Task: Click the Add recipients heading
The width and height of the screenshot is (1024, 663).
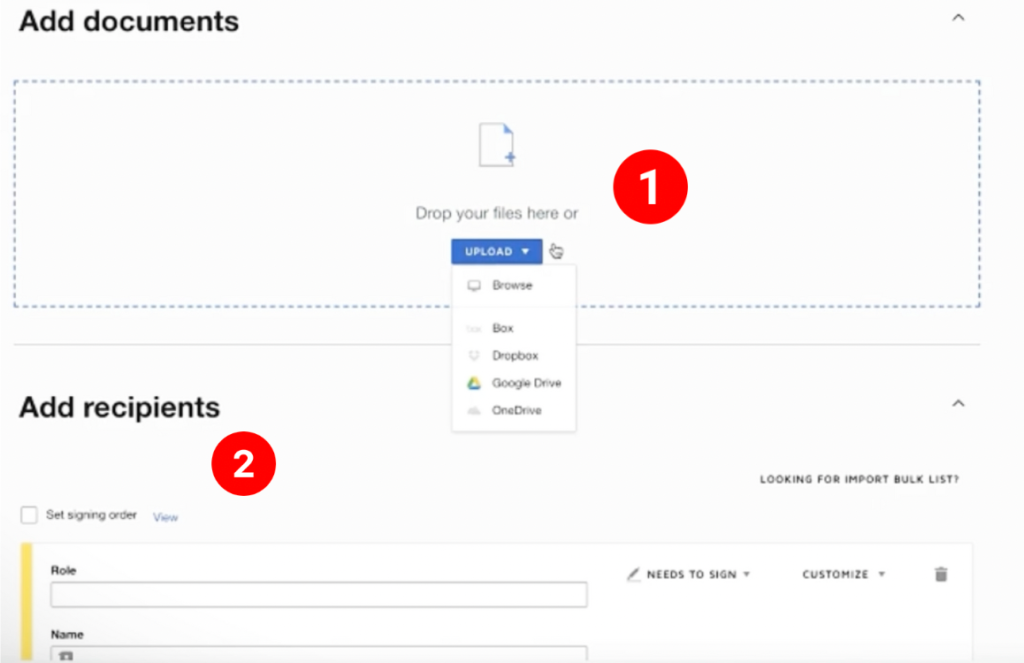Action: pyautogui.click(x=120, y=407)
